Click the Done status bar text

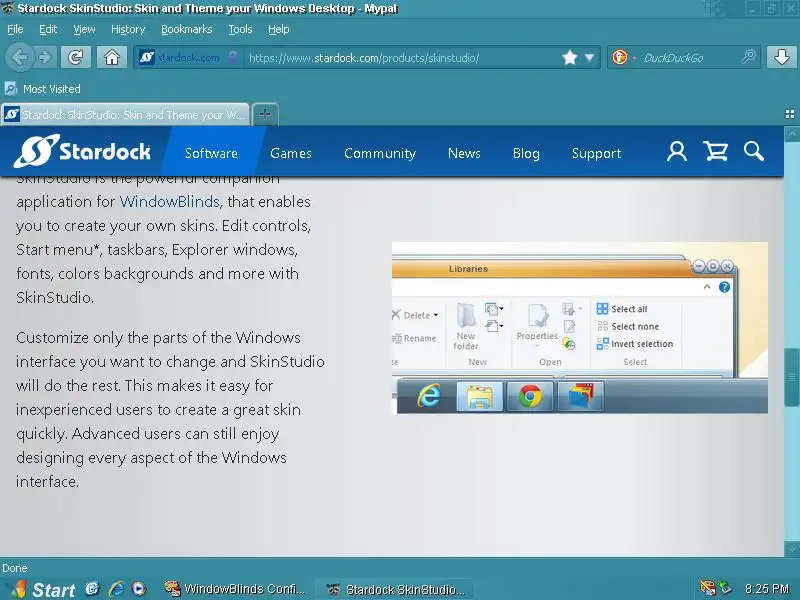click(15, 568)
